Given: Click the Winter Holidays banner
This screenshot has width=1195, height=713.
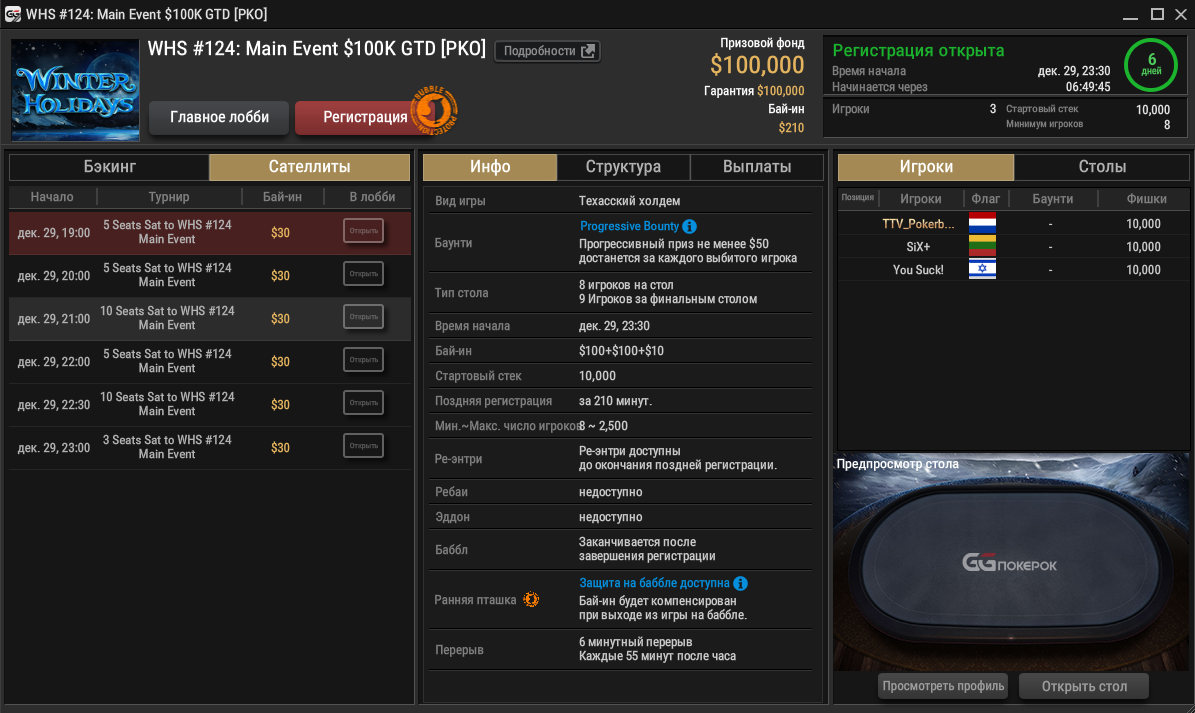Looking at the screenshot, I should click(x=75, y=89).
